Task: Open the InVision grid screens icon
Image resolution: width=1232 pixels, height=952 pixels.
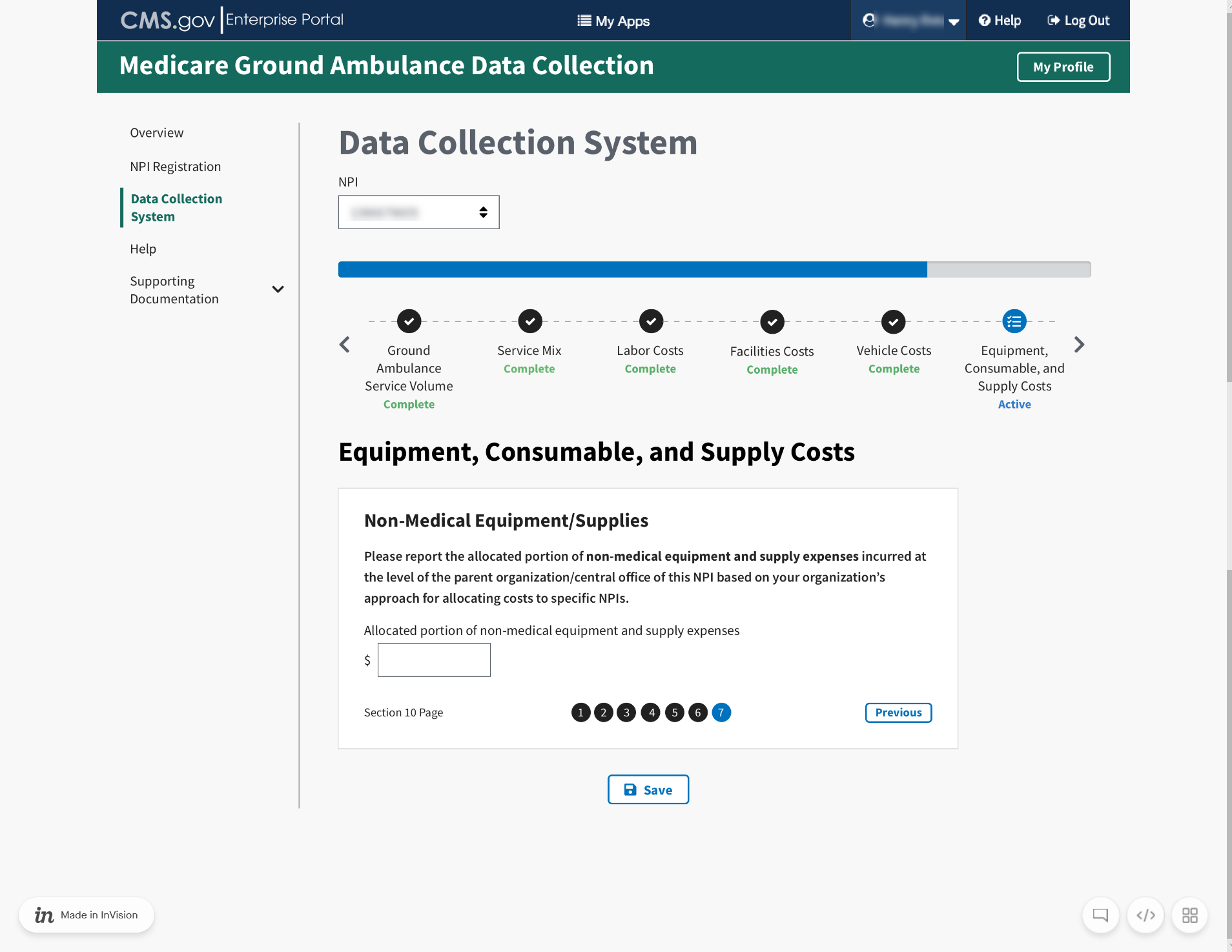Action: pyautogui.click(x=1189, y=915)
